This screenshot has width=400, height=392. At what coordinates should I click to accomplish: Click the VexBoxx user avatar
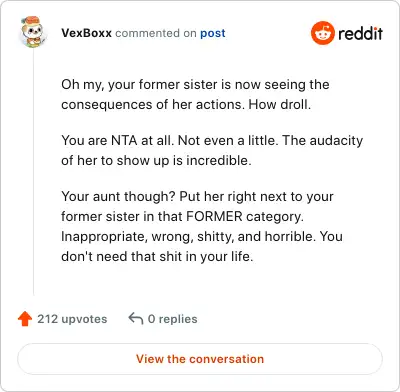point(32,32)
